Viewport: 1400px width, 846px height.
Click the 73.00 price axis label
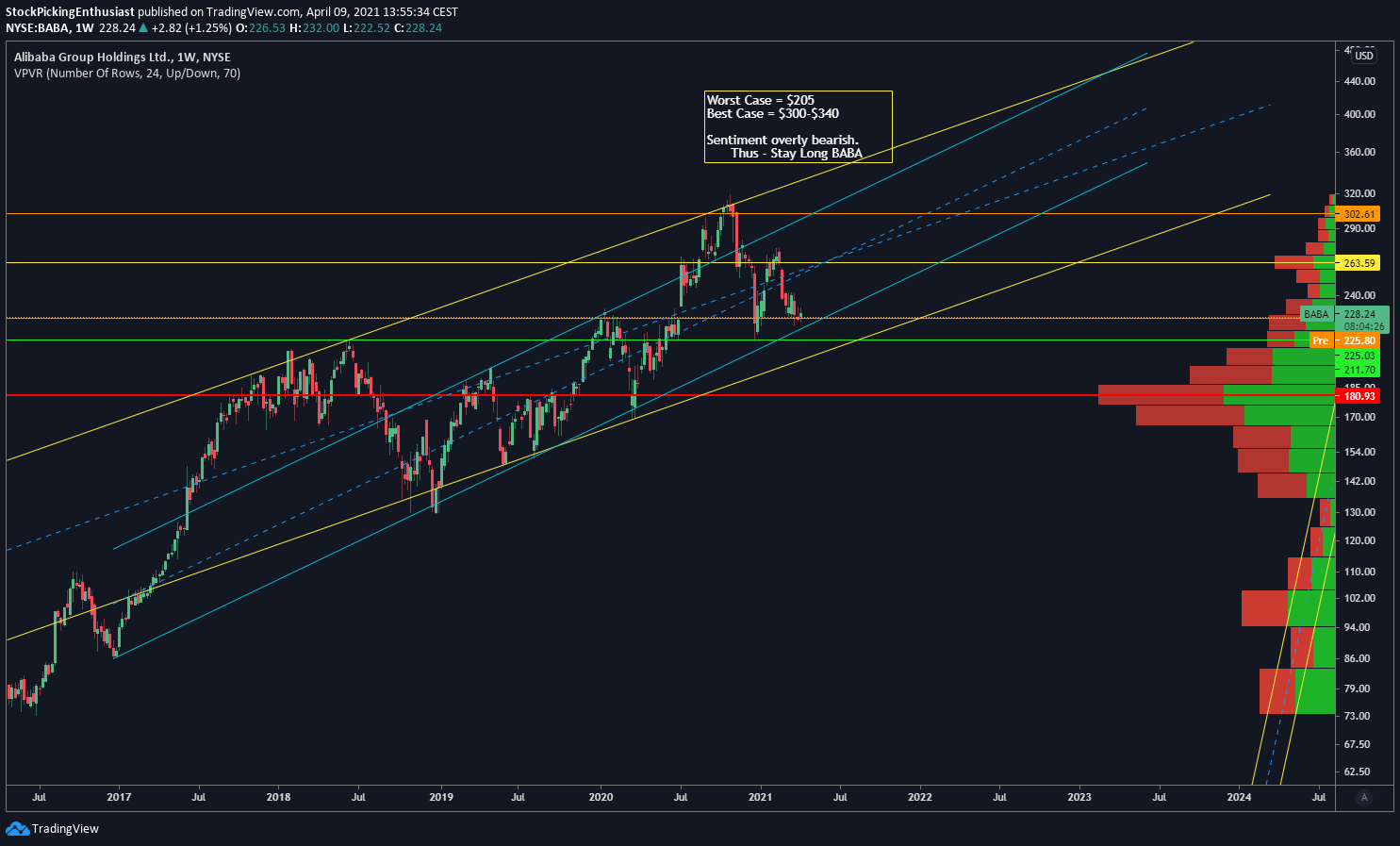[1357, 716]
